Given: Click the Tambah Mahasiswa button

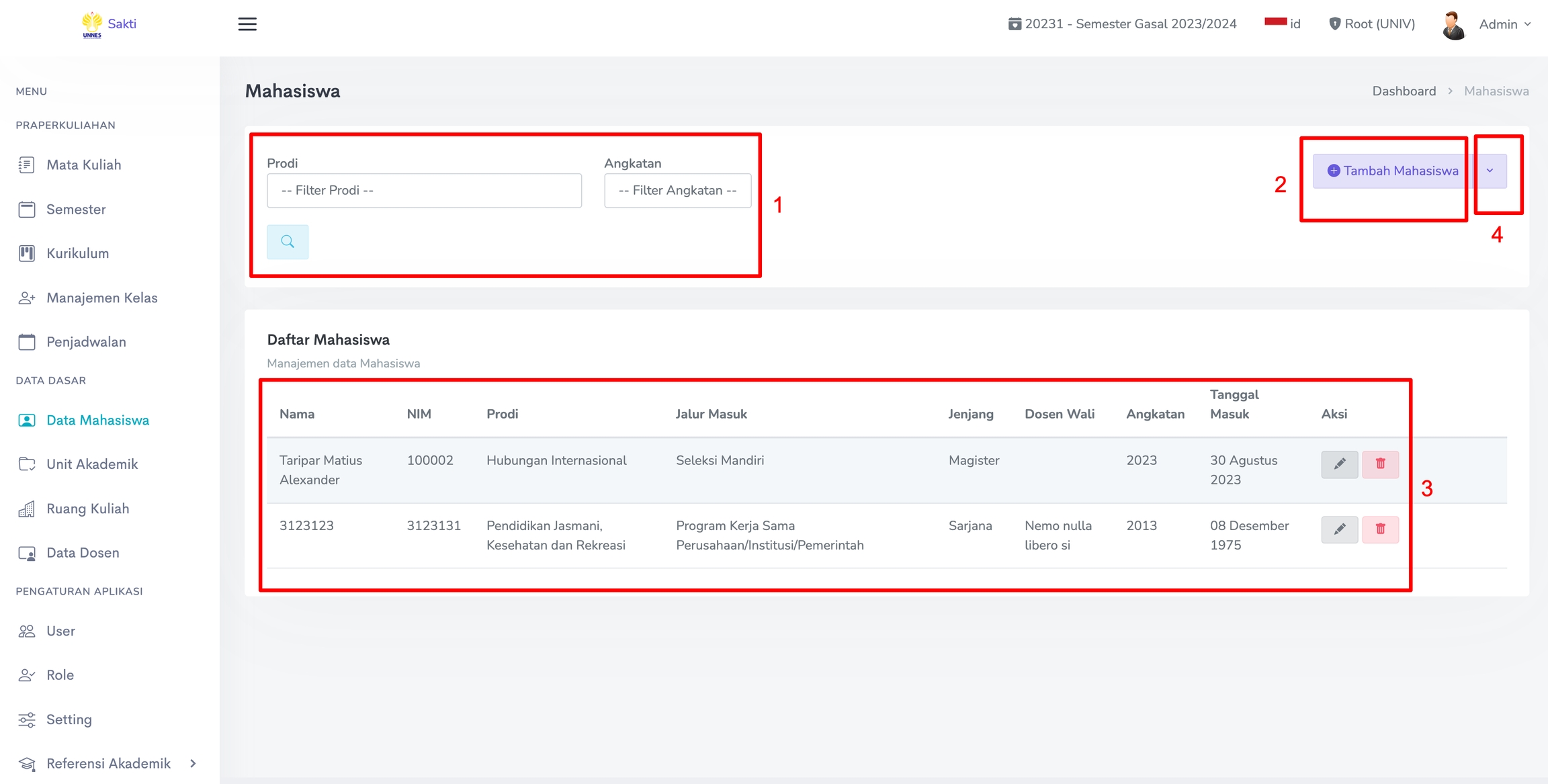Looking at the screenshot, I should point(1392,171).
